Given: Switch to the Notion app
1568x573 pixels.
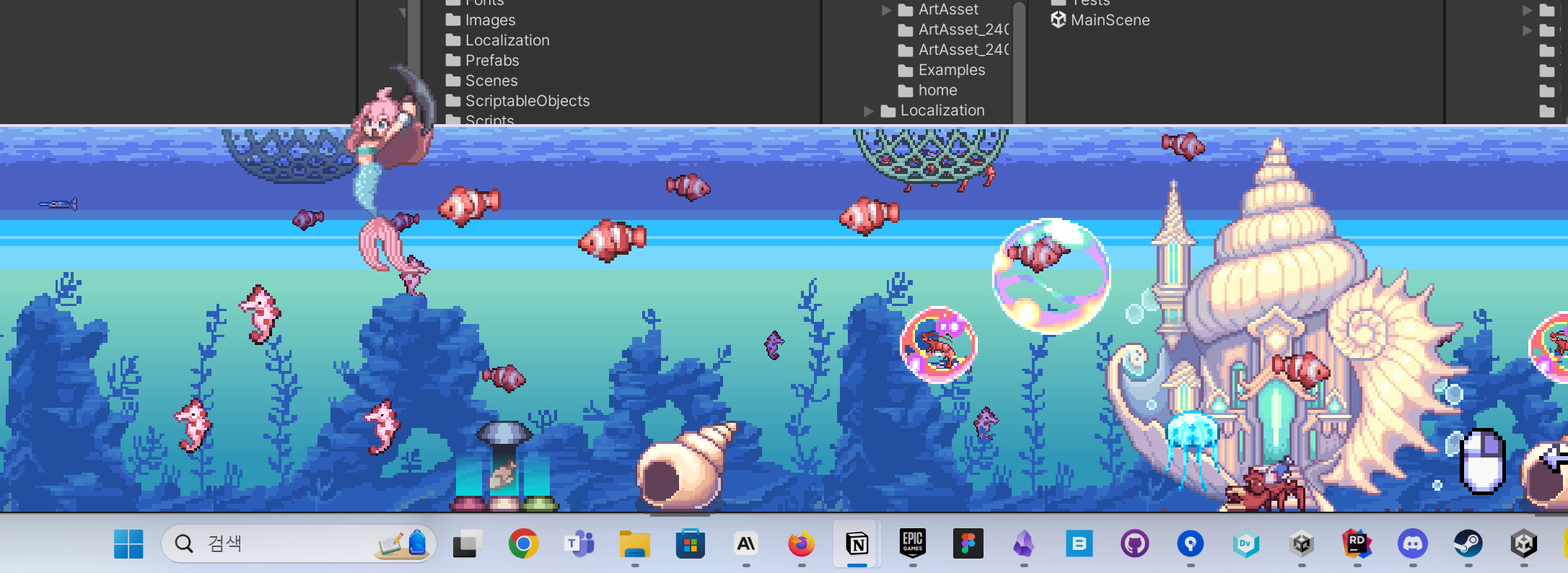Looking at the screenshot, I should tap(857, 544).
